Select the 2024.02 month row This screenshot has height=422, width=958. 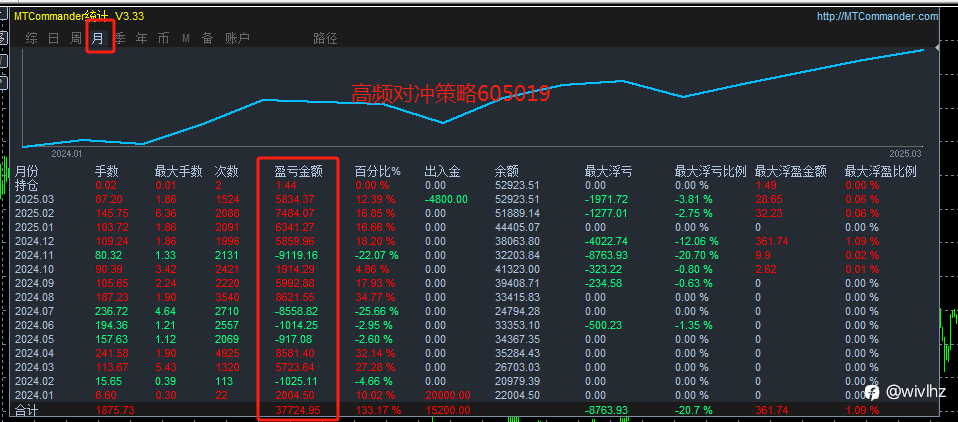pyautogui.click(x=32, y=381)
